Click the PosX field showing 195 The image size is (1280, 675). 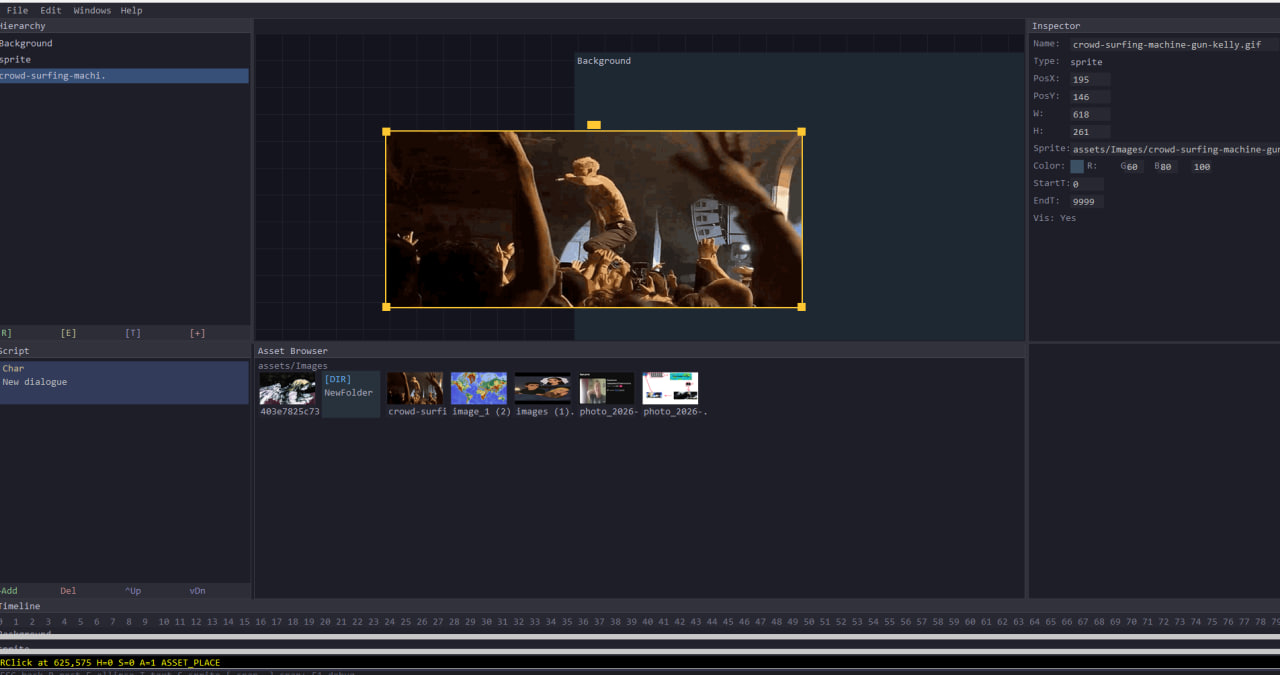(1090, 79)
